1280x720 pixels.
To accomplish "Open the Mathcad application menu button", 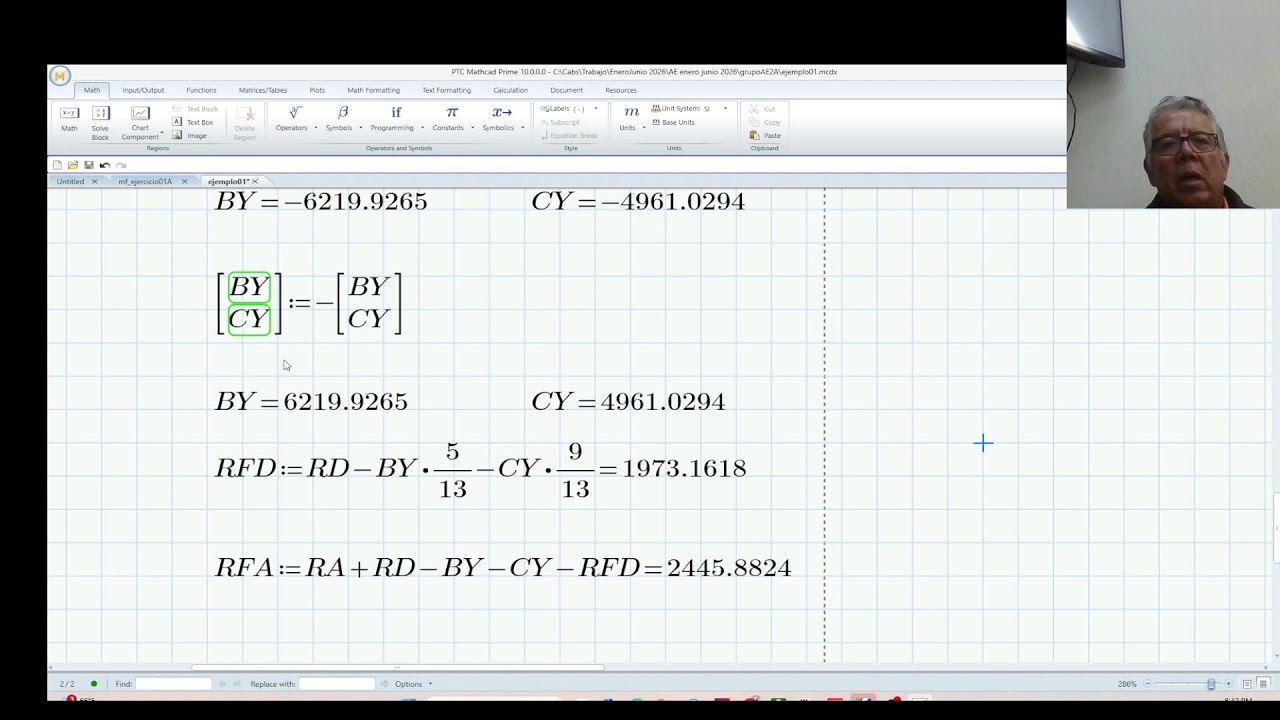I will coord(59,76).
